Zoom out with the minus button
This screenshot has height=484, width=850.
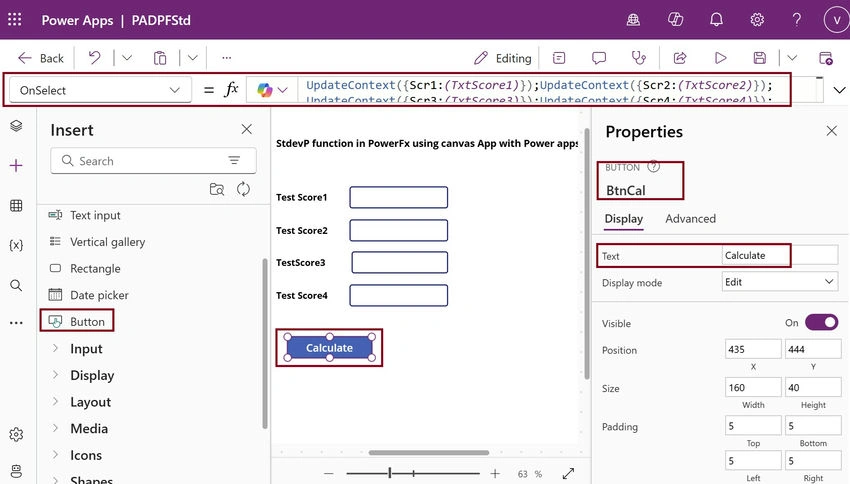click(x=329, y=473)
